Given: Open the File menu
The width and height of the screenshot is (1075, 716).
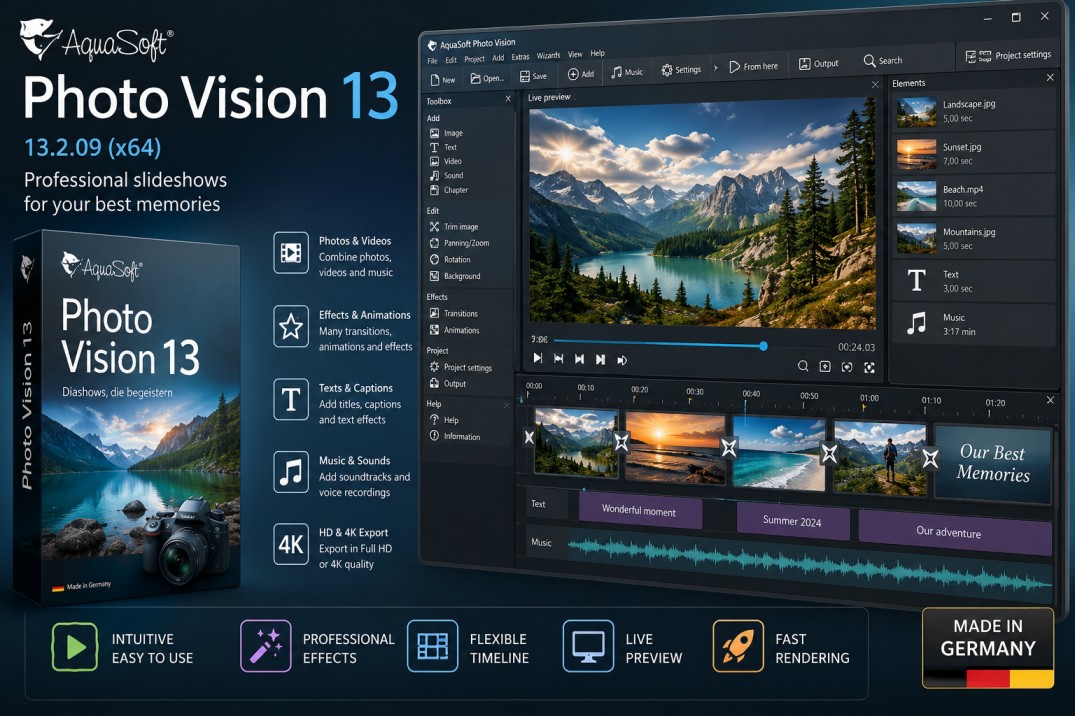Looking at the screenshot, I should [x=433, y=61].
